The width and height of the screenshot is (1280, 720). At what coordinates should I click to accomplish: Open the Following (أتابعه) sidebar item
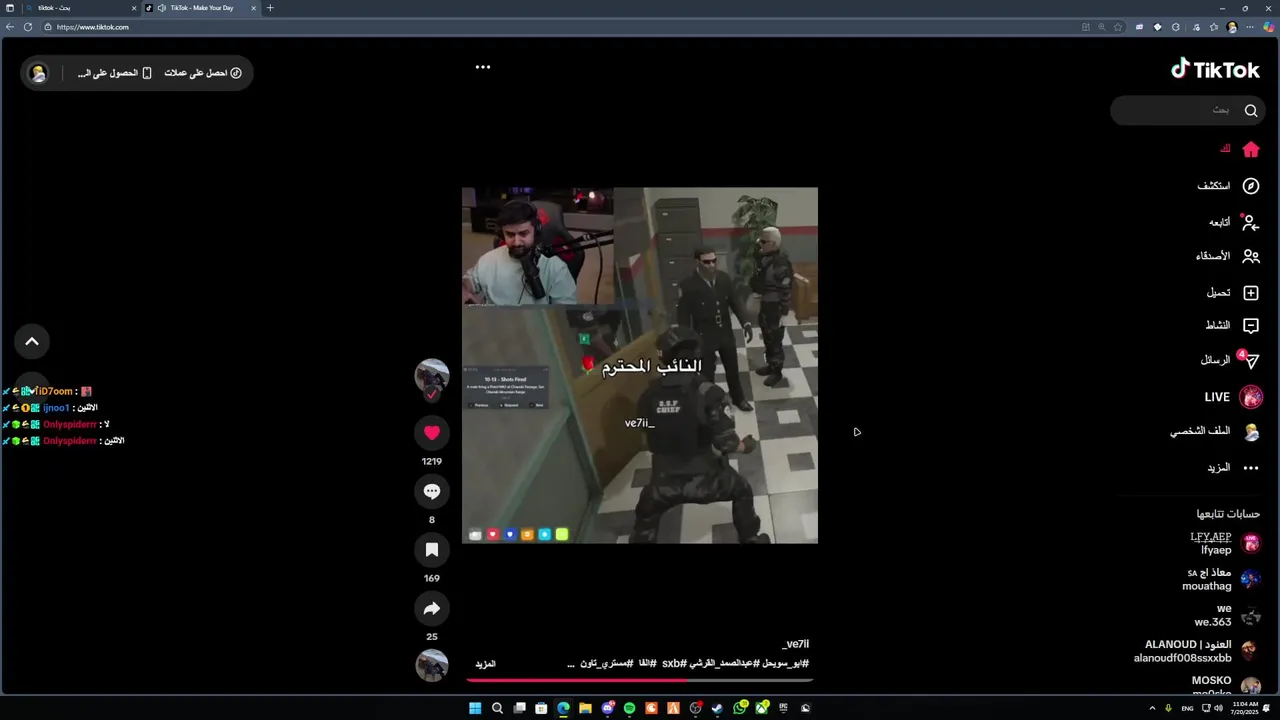[x=1233, y=222]
